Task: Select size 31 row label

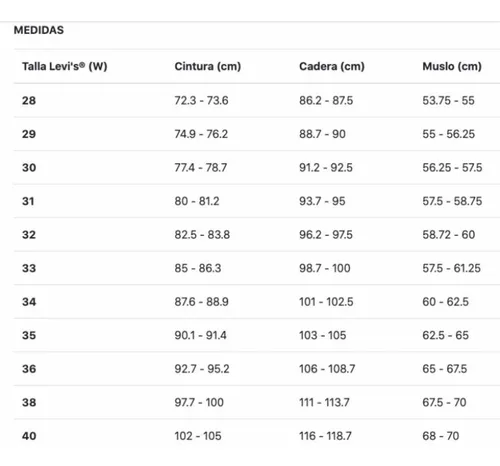Action: (28, 201)
